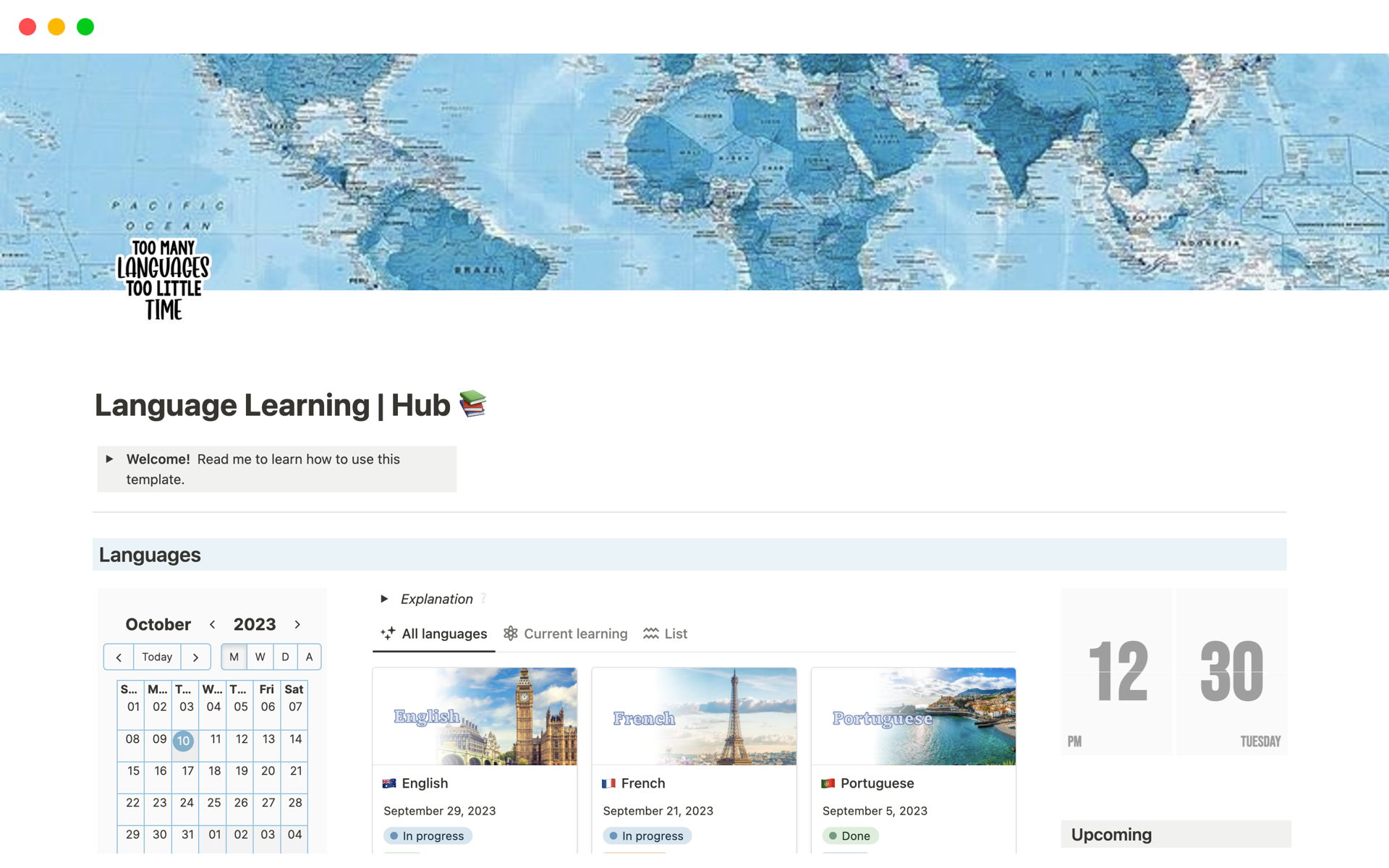Switch calendar to Day view (D)
Screen dimensions: 1389x868
(x=285, y=657)
